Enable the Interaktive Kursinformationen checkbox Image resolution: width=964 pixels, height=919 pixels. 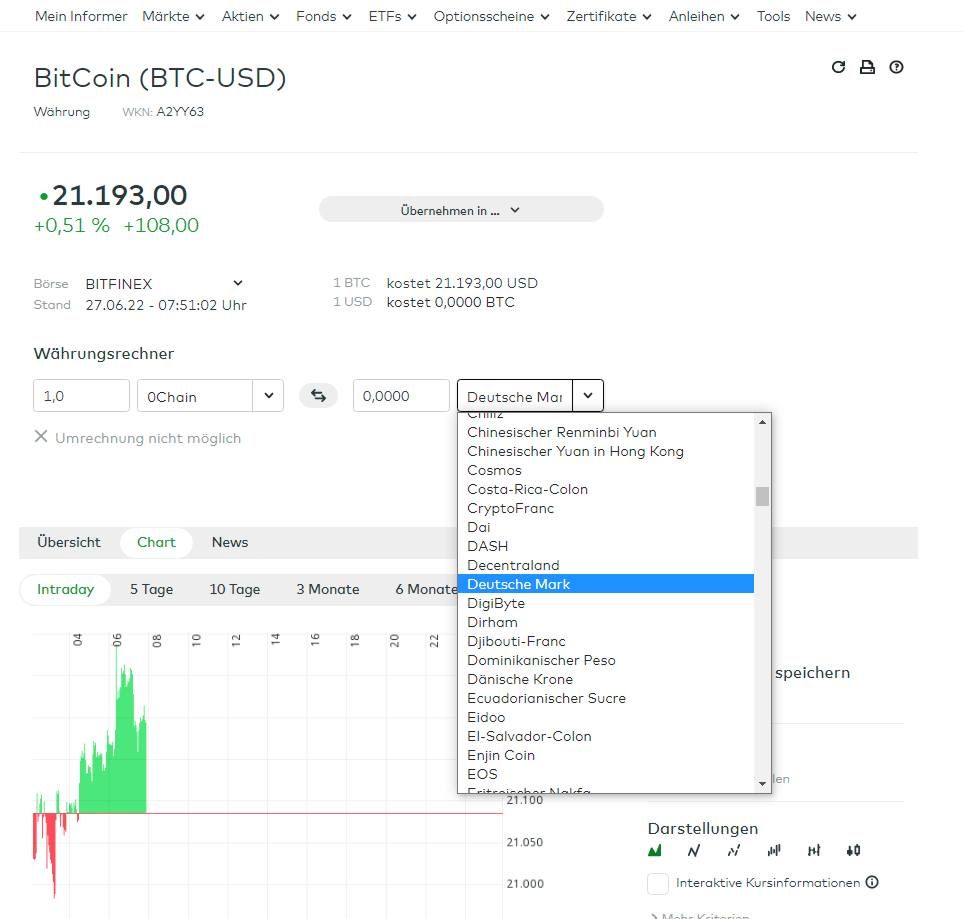(x=658, y=883)
